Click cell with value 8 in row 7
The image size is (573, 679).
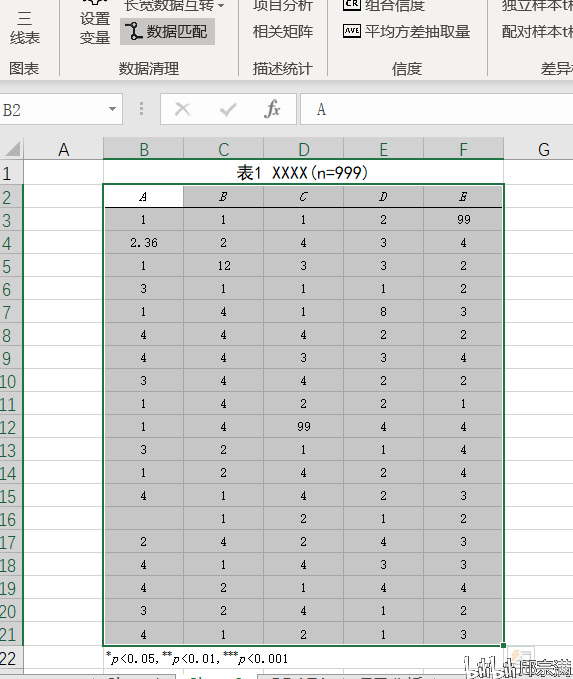point(383,311)
